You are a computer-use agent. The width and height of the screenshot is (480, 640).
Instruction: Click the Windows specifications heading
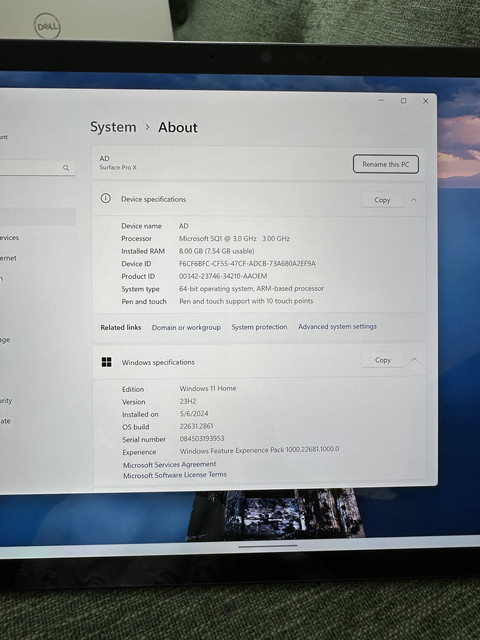tap(158, 362)
